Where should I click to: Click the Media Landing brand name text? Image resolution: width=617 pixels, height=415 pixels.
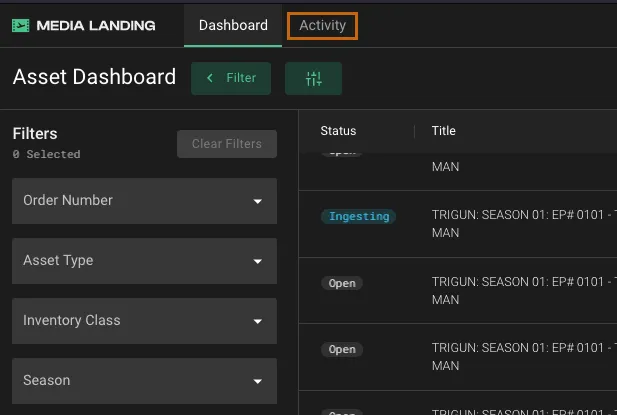click(x=96, y=25)
